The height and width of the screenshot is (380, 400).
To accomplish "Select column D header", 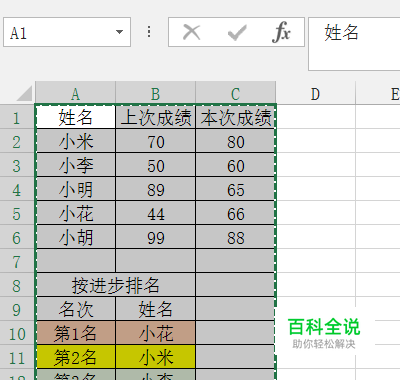I will pyautogui.click(x=315, y=94).
